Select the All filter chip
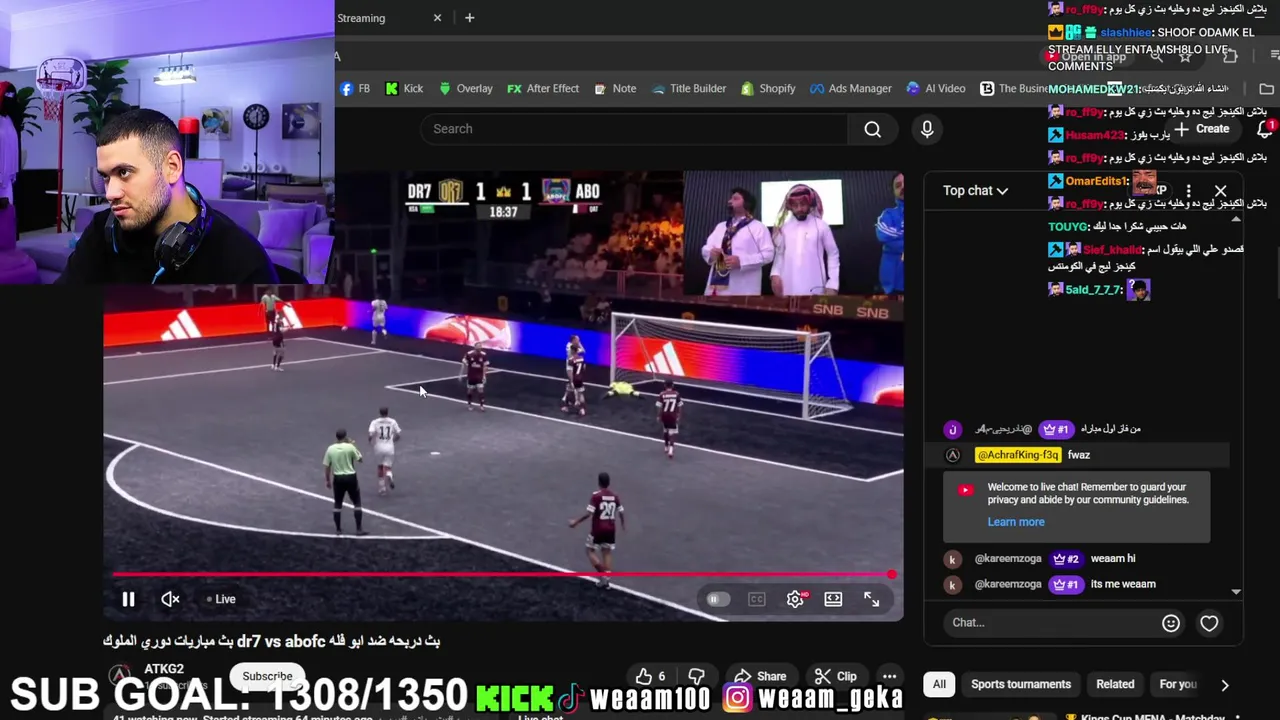 tap(939, 684)
